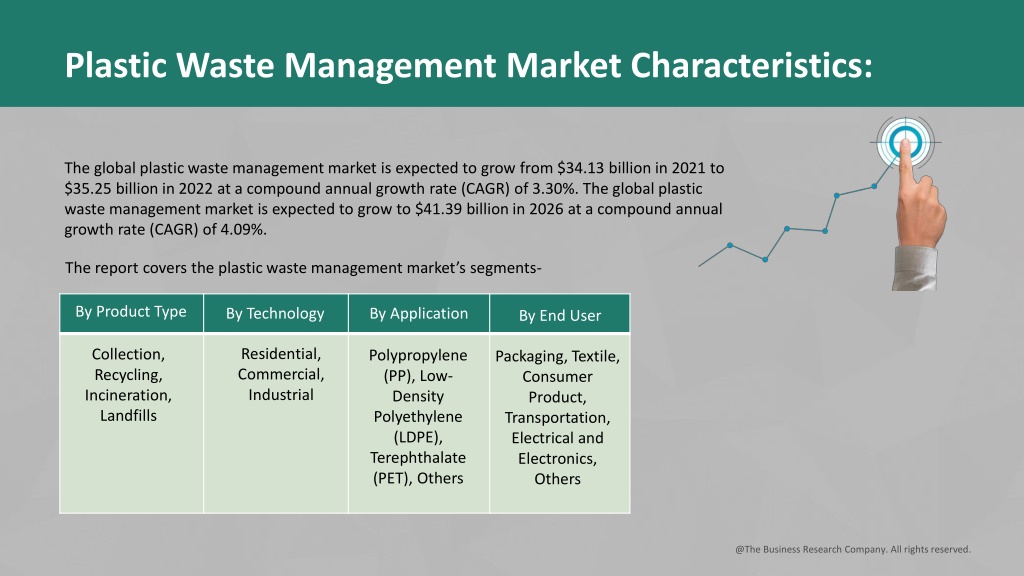This screenshot has height=576, width=1024.
Task: Select the 'By Product Type' table header
Action: tap(131, 313)
